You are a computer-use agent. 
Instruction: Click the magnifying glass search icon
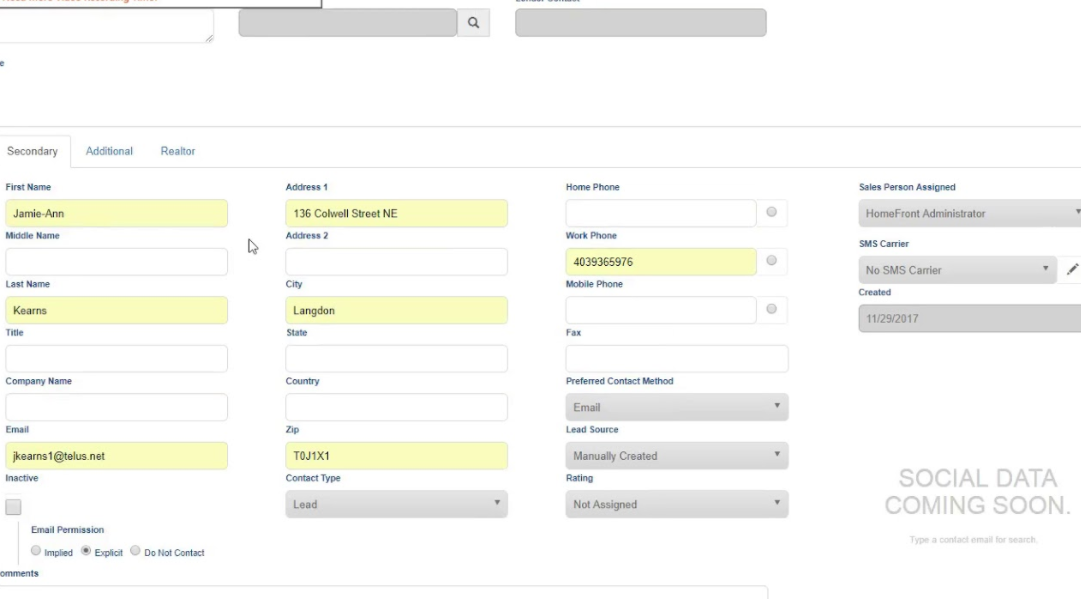click(x=473, y=22)
